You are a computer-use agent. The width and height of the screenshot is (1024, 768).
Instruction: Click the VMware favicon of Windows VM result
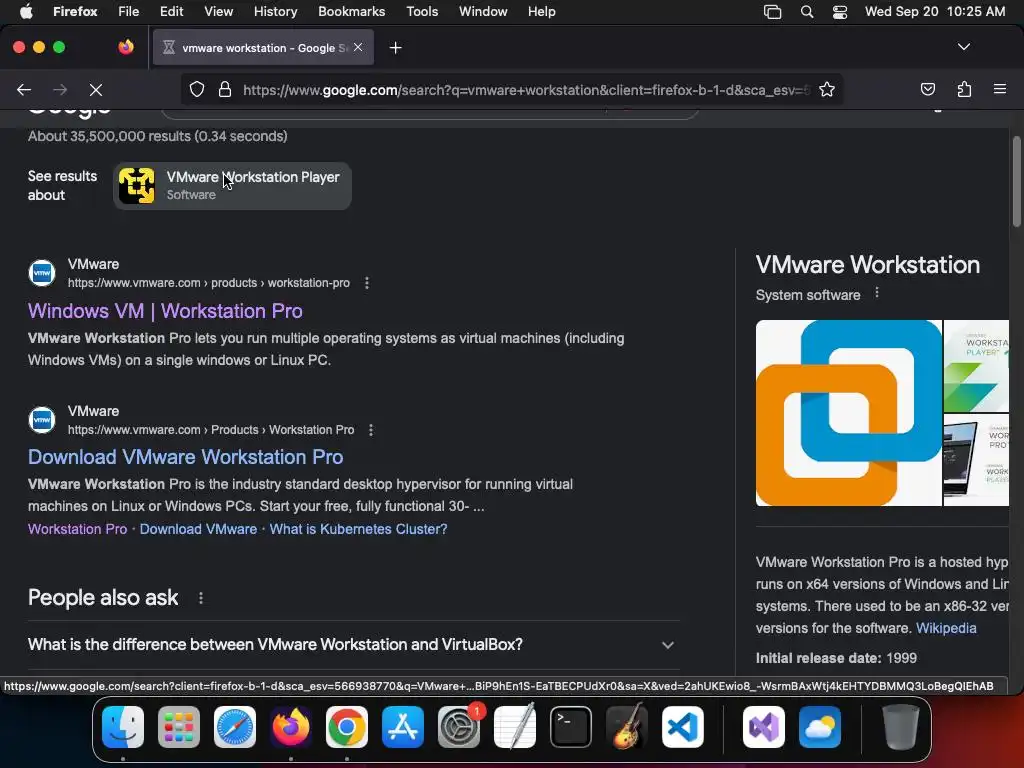click(x=42, y=273)
